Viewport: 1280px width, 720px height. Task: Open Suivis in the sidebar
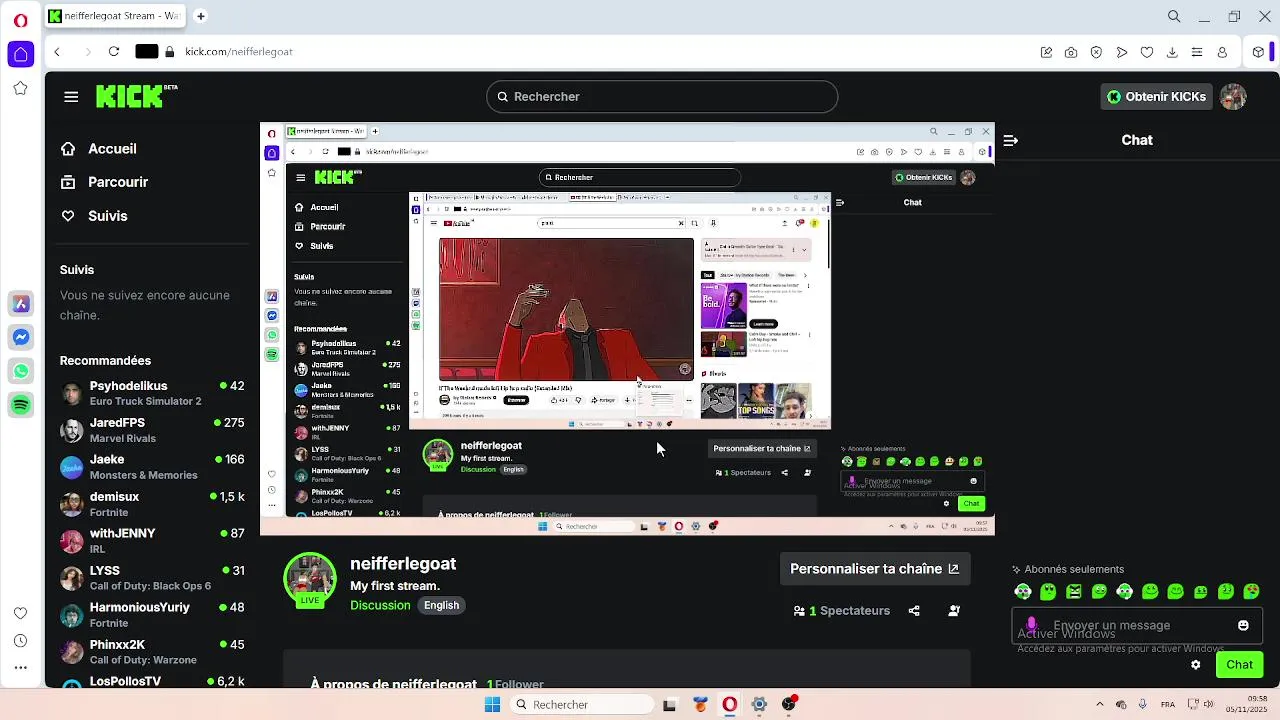point(94,216)
